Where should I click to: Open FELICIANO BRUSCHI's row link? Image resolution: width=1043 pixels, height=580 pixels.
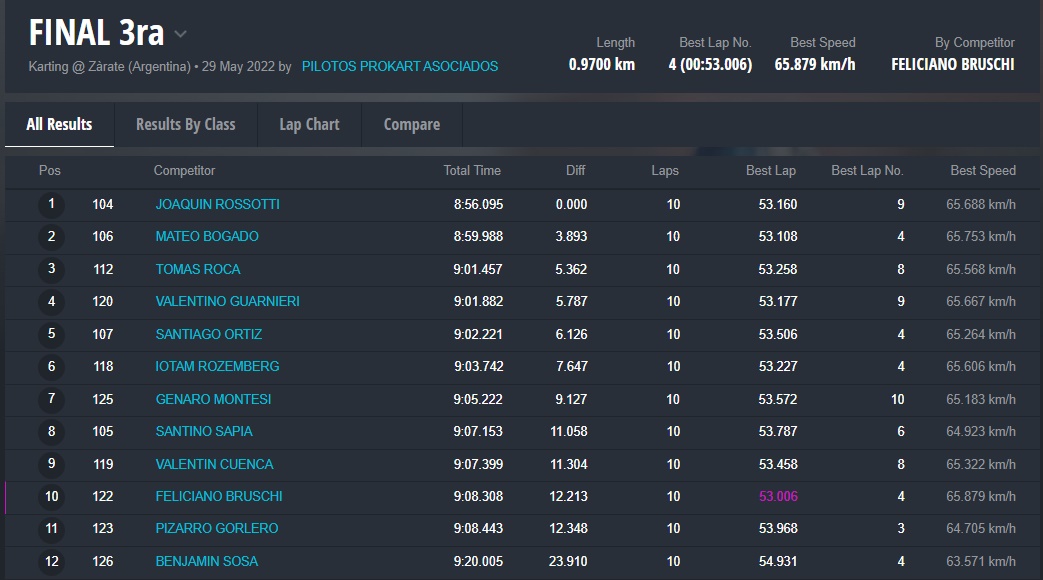pos(219,496)
